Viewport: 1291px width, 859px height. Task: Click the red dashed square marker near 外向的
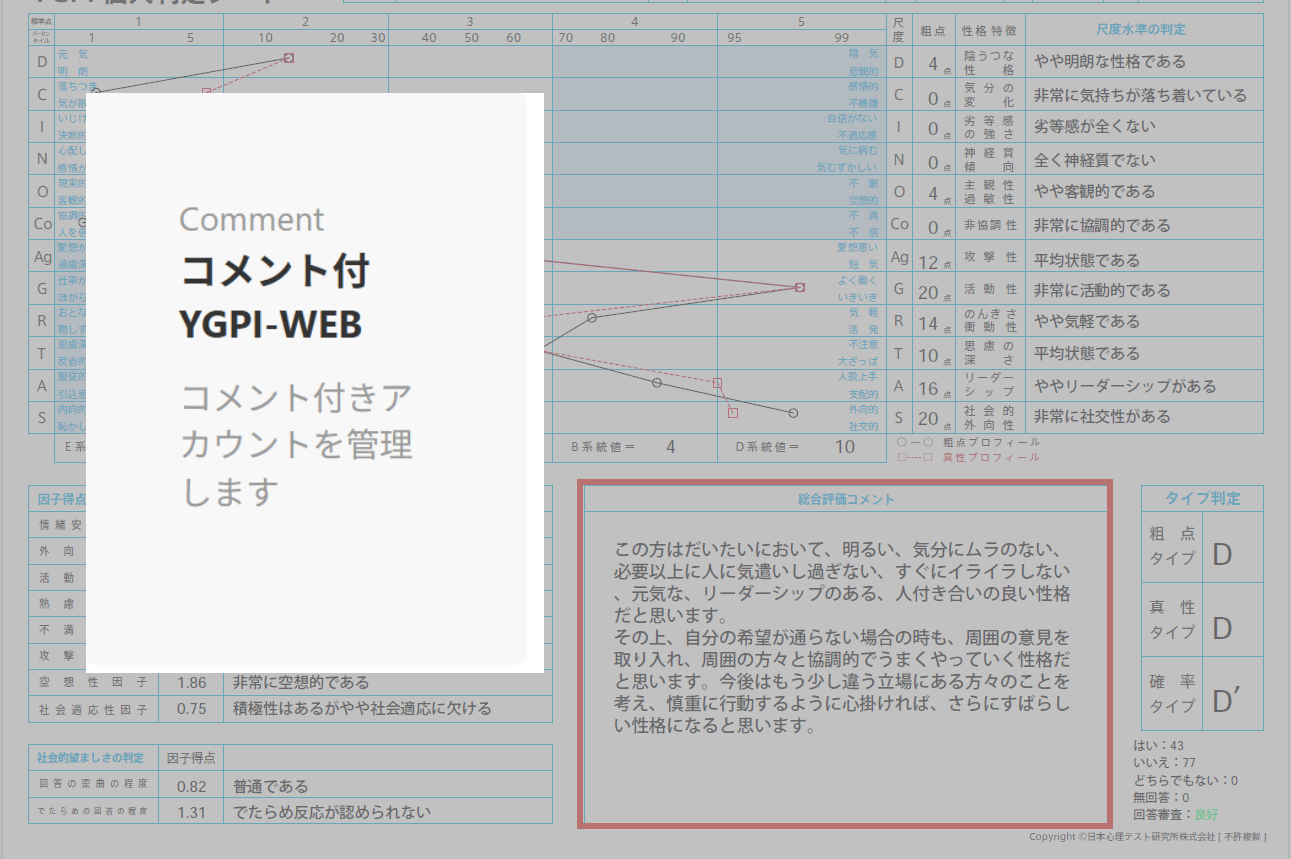[x=731, y=411]
